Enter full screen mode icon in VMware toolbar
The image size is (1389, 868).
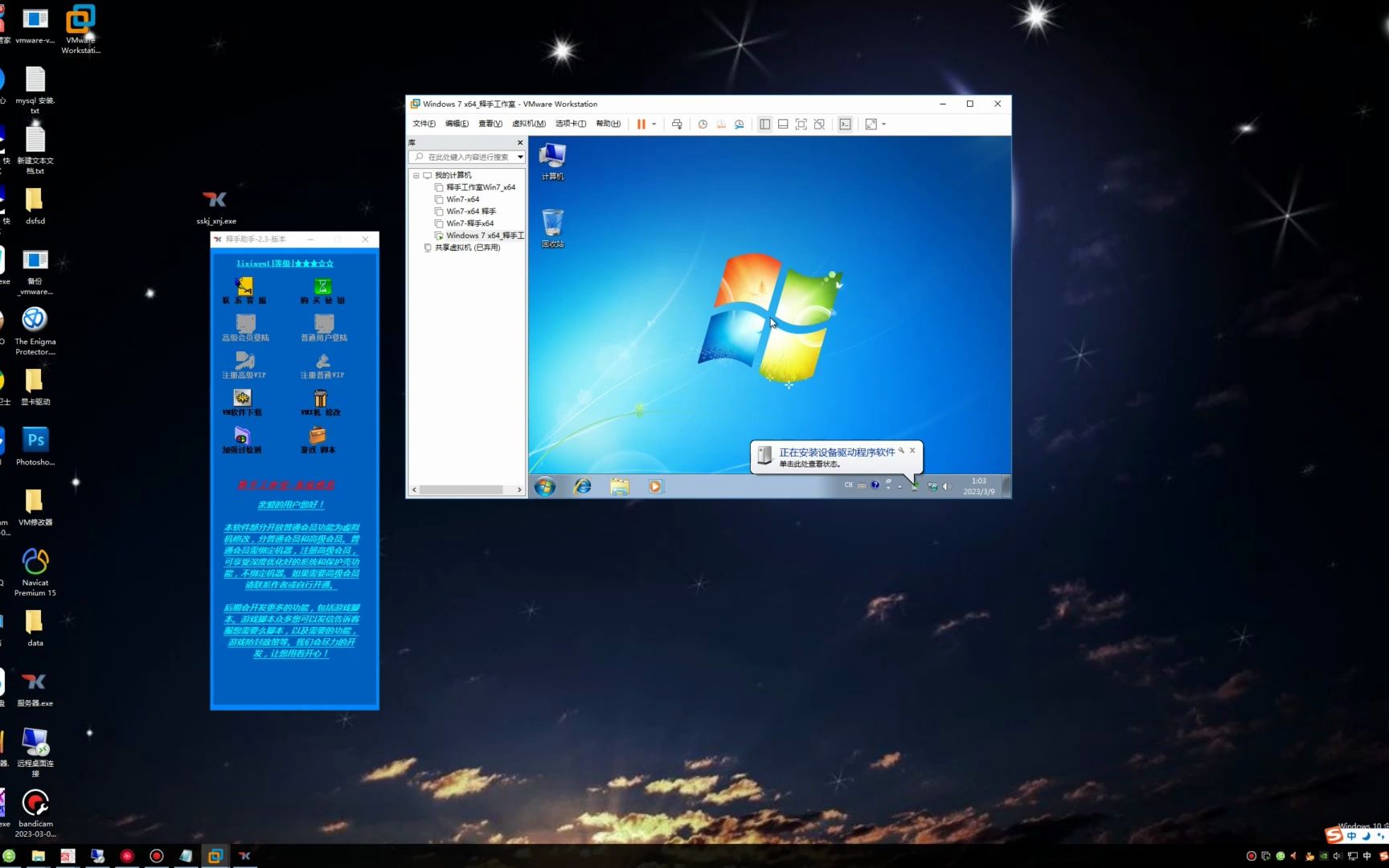click(801, 124)
